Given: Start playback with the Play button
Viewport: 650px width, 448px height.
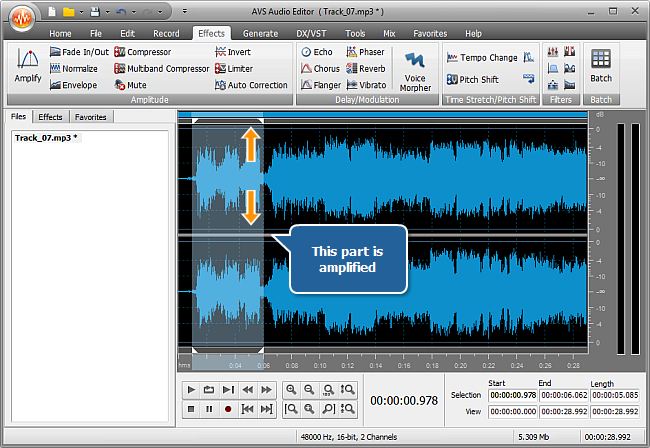Looking at the screenshot, I should tap(191, 390).
